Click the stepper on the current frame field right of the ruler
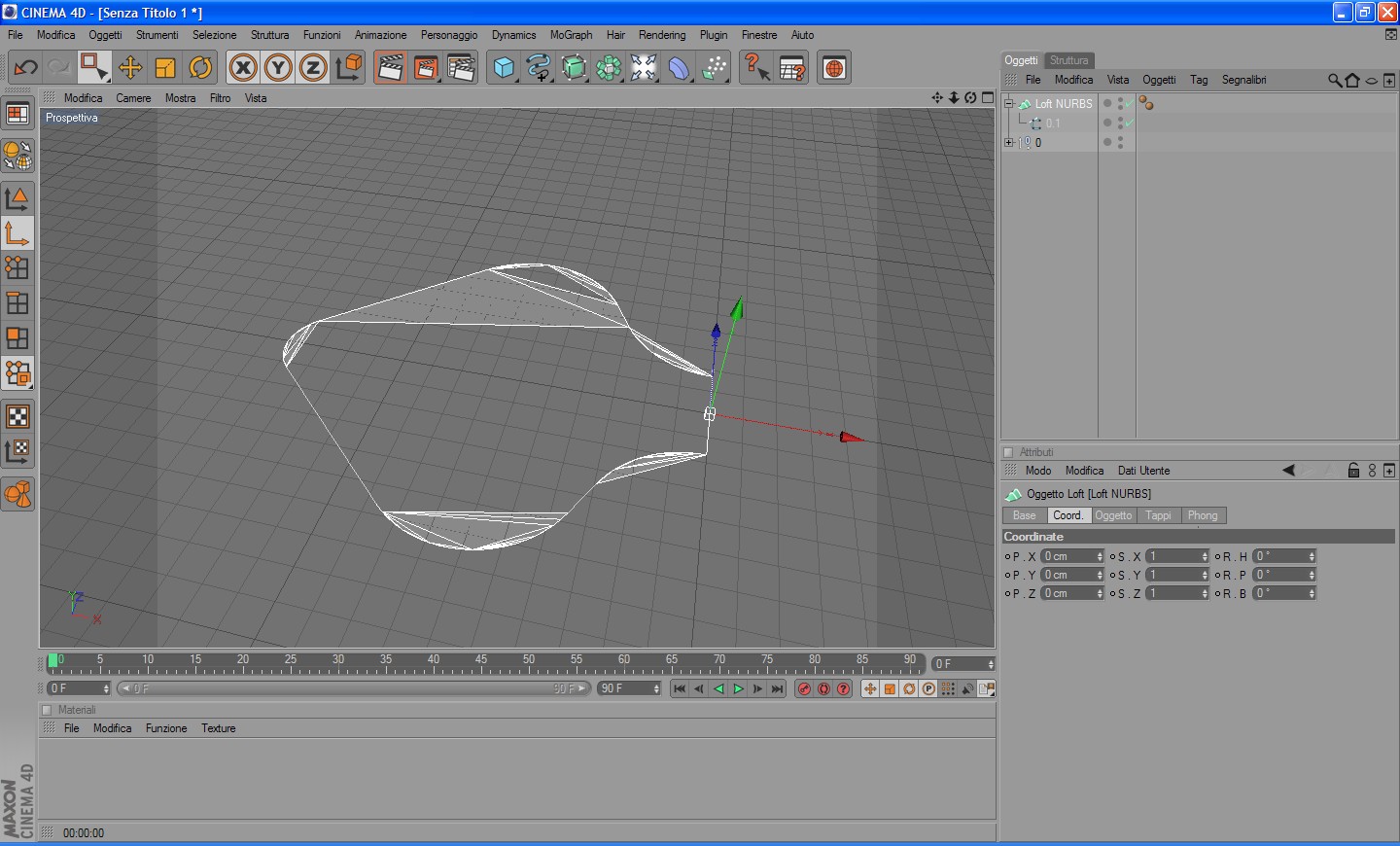Screen dimensions: 1400x846 pos(991,664)
